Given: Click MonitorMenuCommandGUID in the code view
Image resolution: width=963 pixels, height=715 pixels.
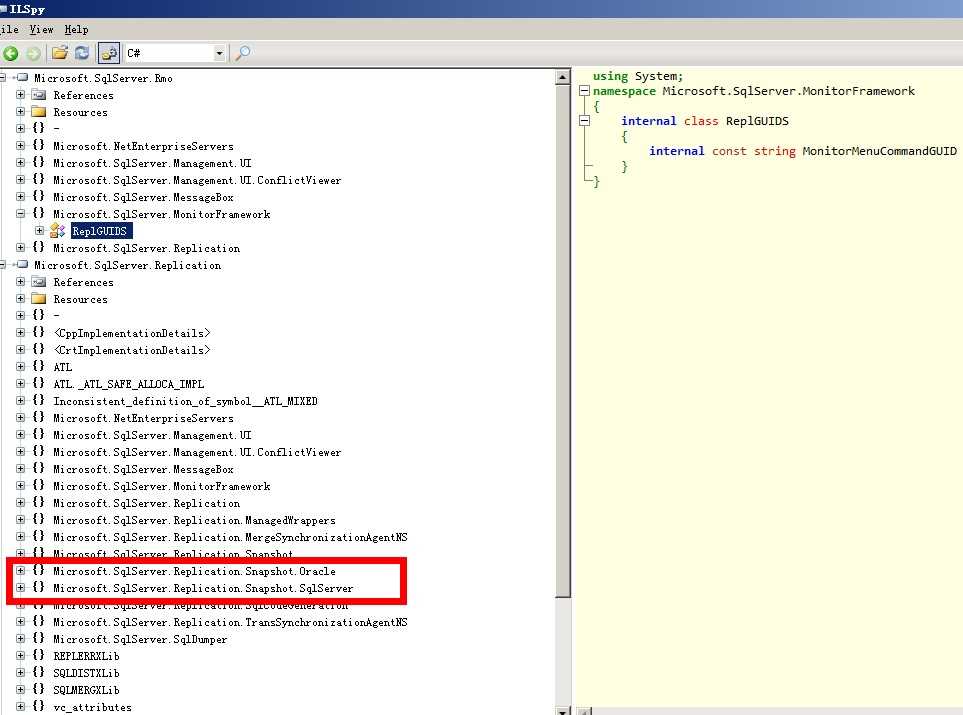Looking at the screenshot, I should tap(879, 151).
